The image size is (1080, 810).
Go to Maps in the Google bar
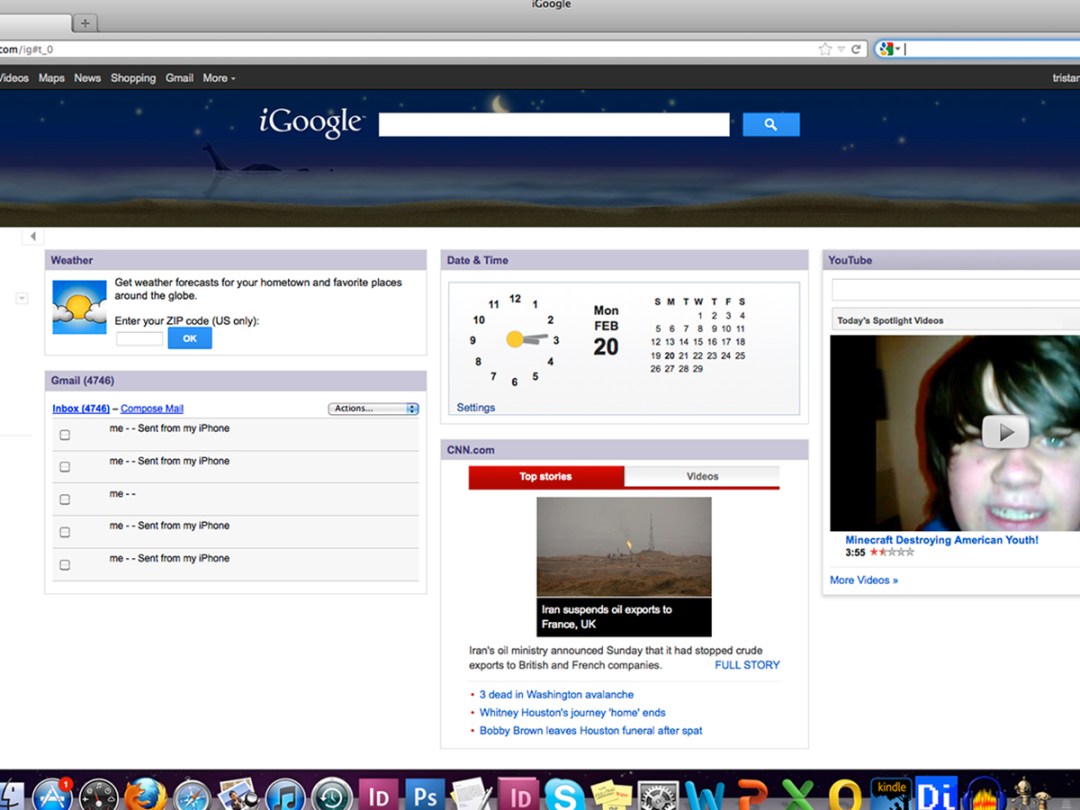click(52, 78)
